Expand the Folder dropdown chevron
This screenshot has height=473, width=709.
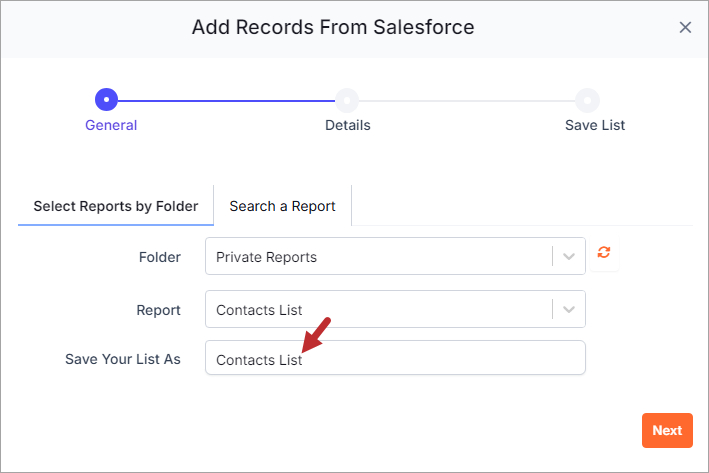(x=569, y=256)
